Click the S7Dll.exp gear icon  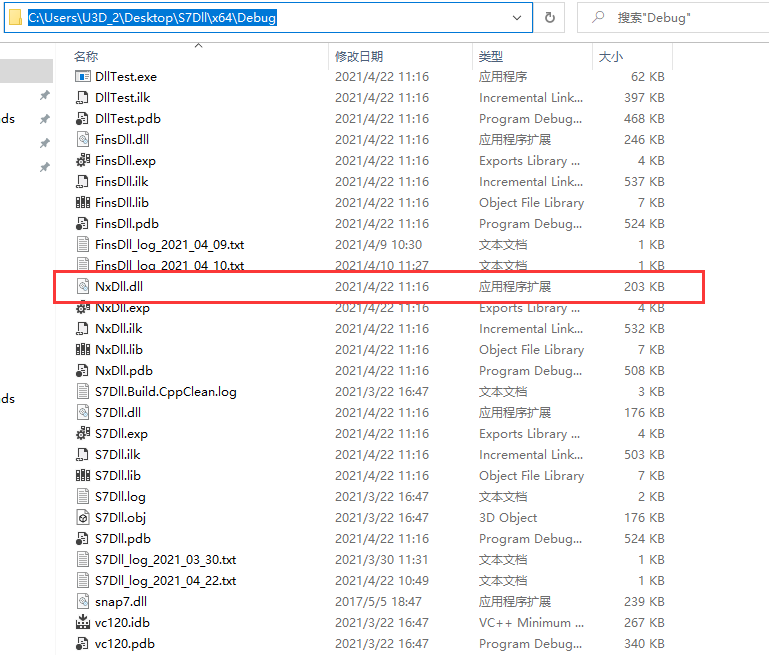click(x=83, y=433)
